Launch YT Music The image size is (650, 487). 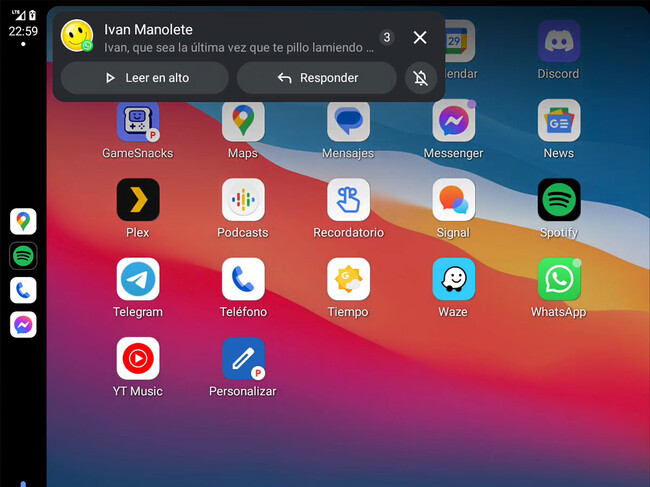(x=138, y=359)
